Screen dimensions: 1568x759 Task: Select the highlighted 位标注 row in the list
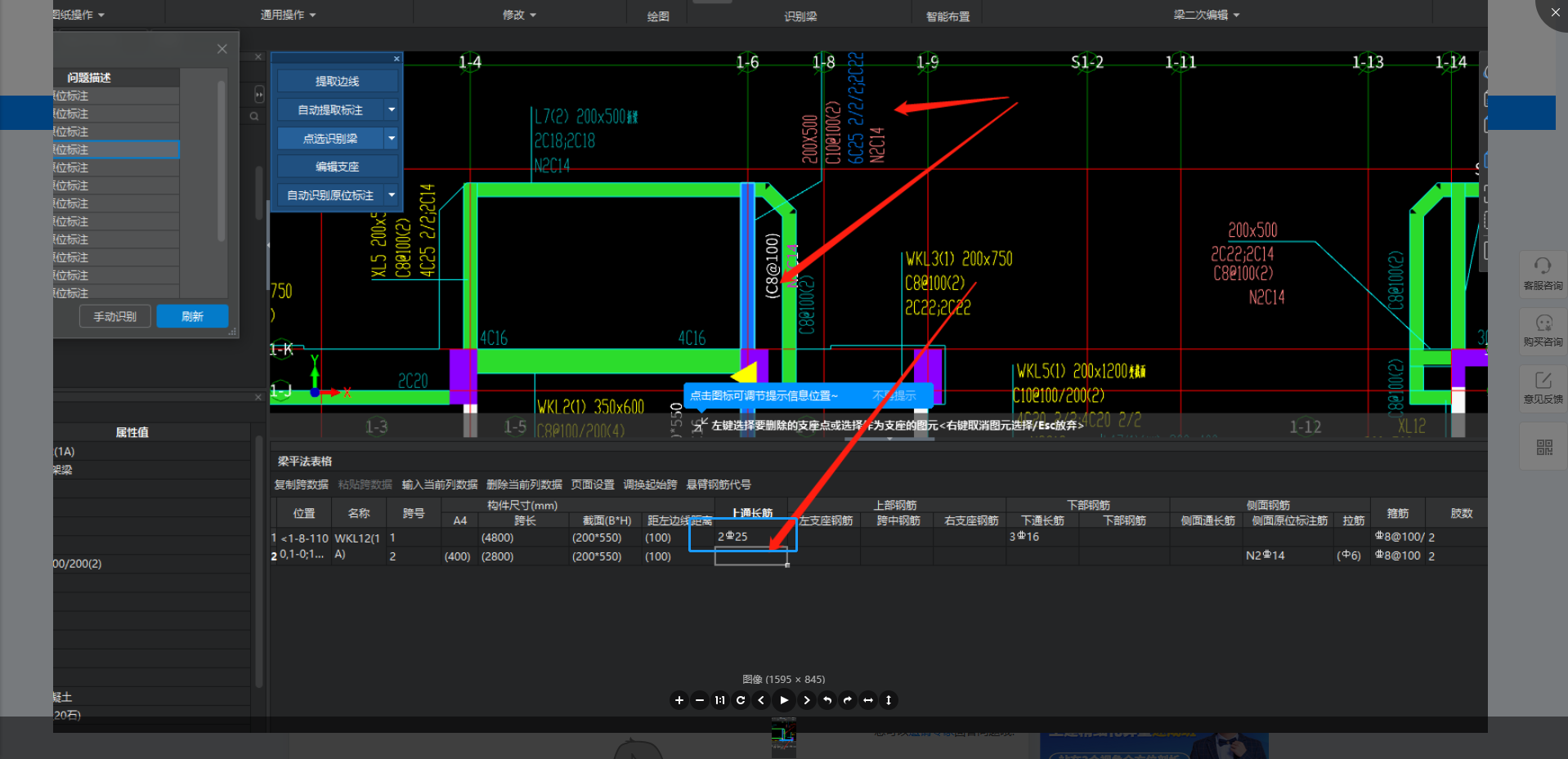115,150
